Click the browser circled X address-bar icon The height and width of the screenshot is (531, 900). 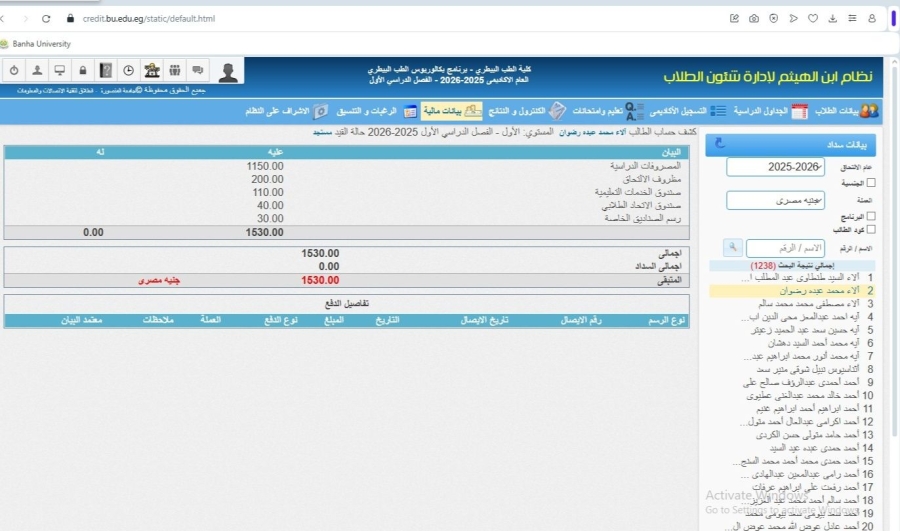pos(774,18)
